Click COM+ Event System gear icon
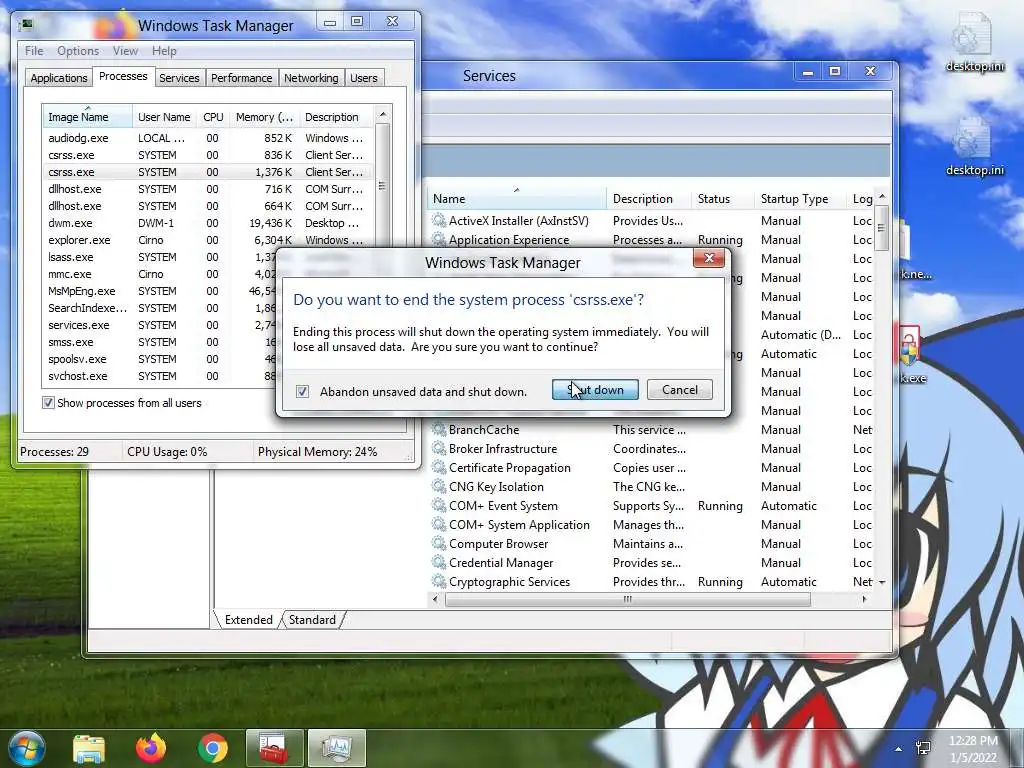This screenshot has height=768, width=1024. (x=439, y=505)
